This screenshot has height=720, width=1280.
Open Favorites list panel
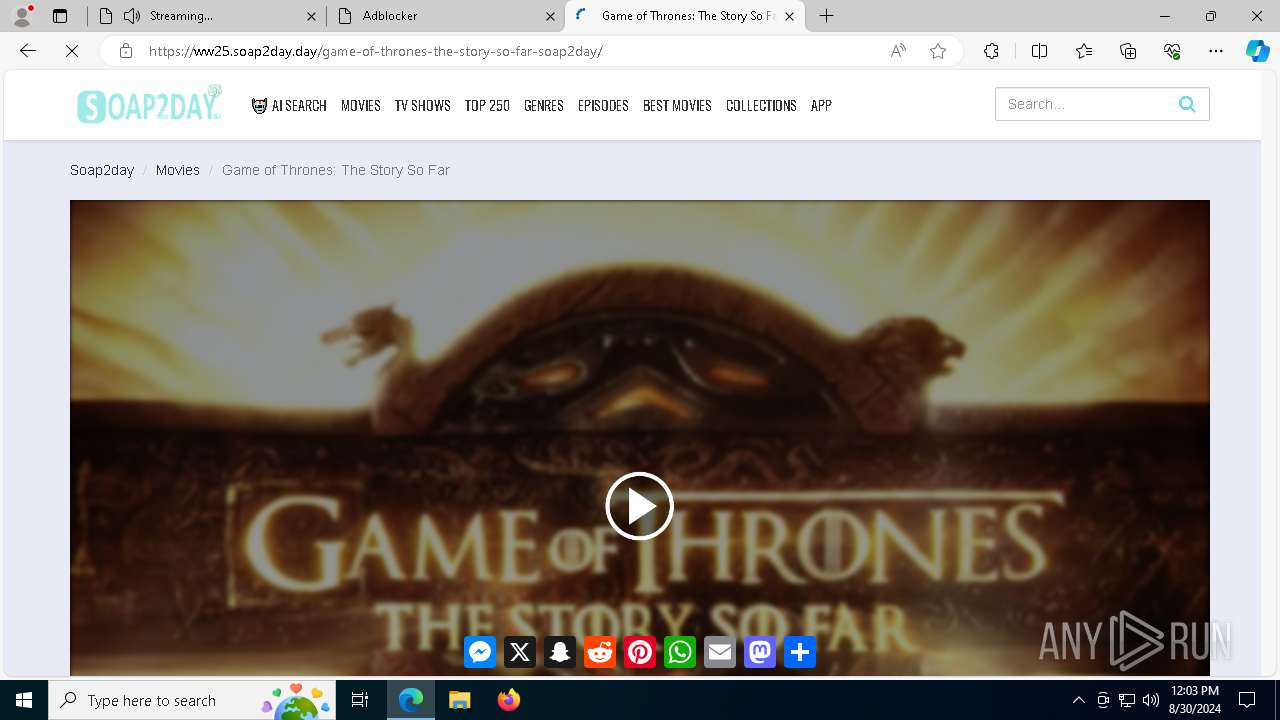(x=1084, y=51)
